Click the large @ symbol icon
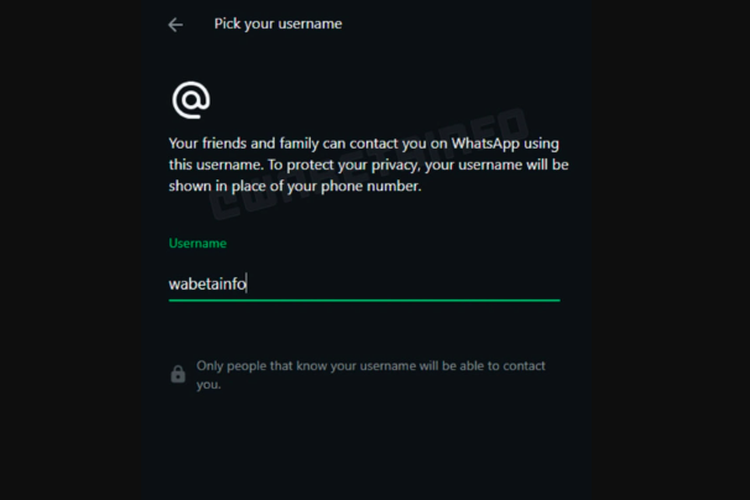The height and width of the screenshot is (500, 750). (x=190, y=100)
